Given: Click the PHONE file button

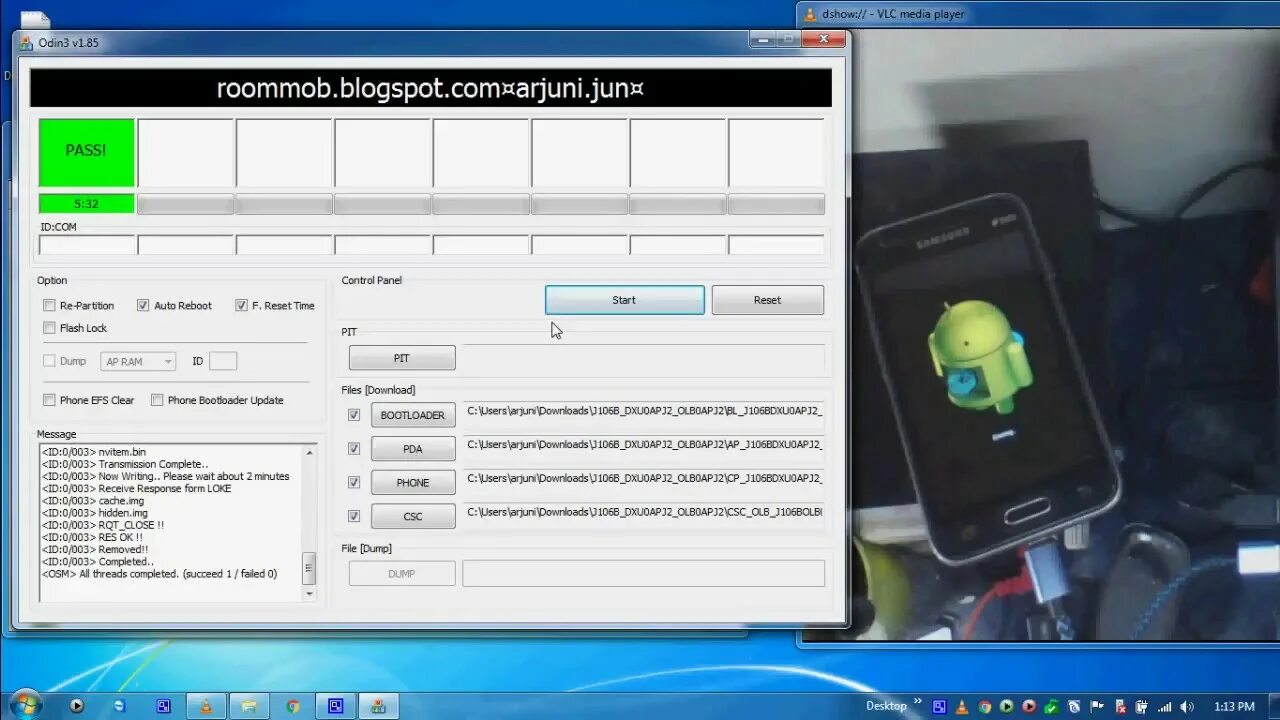Looking at the screenshot, I should coord(412,482).
